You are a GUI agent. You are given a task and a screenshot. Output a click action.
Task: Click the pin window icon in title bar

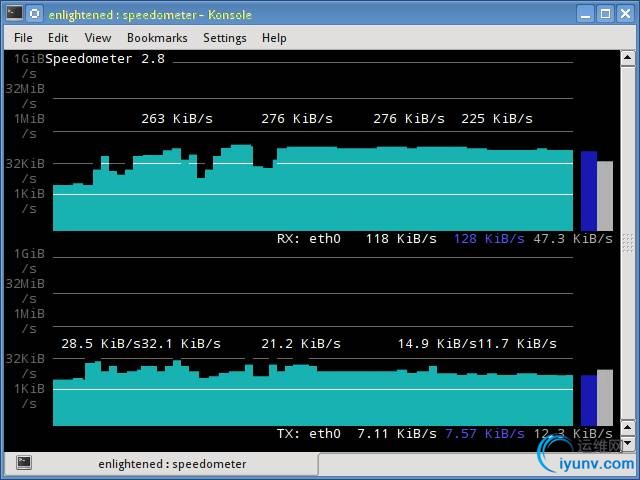35,13
